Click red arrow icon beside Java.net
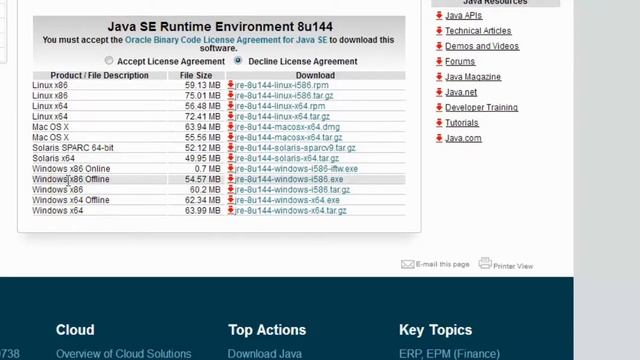 [439, 92]
